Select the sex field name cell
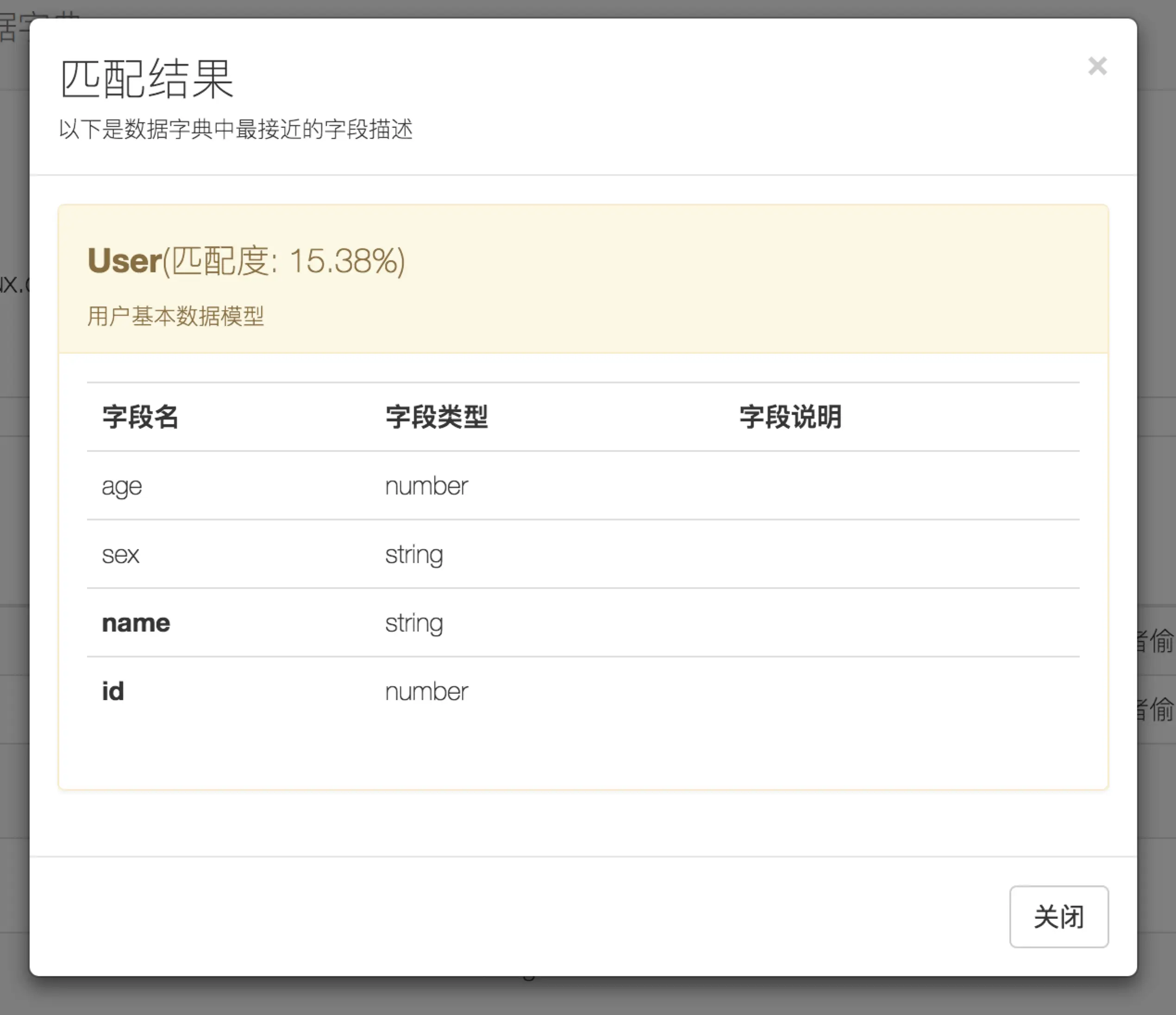This screenshot has height=1015, width=1176. pyautogui.click(x=120, y=555)
